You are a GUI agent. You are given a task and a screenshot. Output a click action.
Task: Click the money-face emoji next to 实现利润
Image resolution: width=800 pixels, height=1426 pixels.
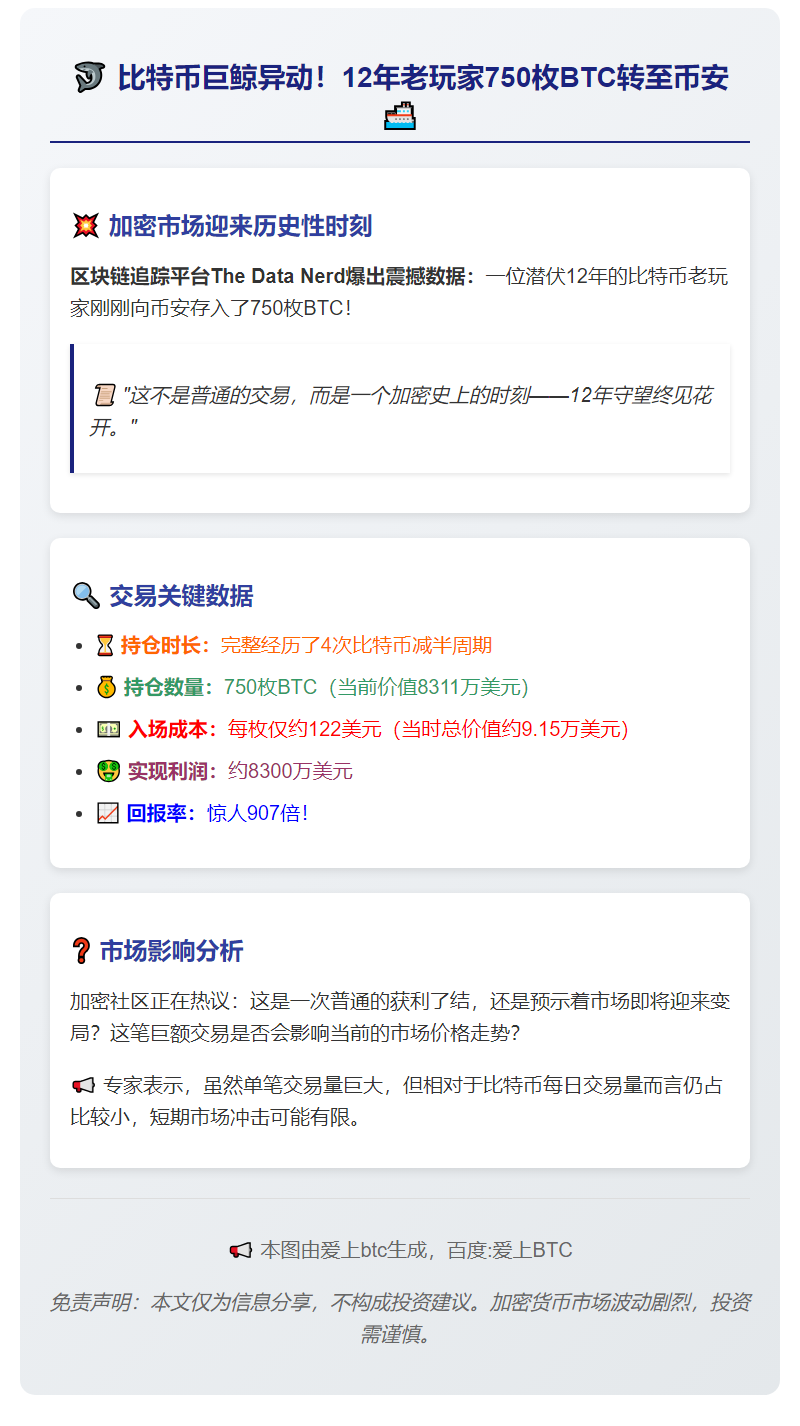[x=108, y=771]
